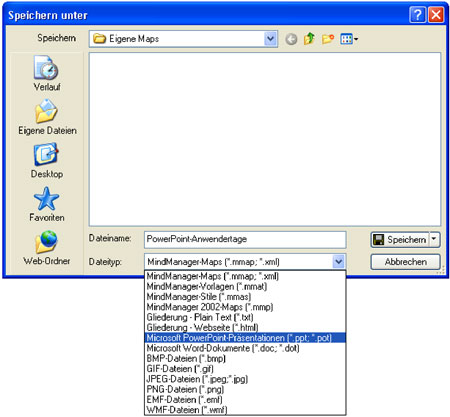The image size is (450, 417).
Task: Expand the Eigene Maps location dropdown
Action: (270, 39)
